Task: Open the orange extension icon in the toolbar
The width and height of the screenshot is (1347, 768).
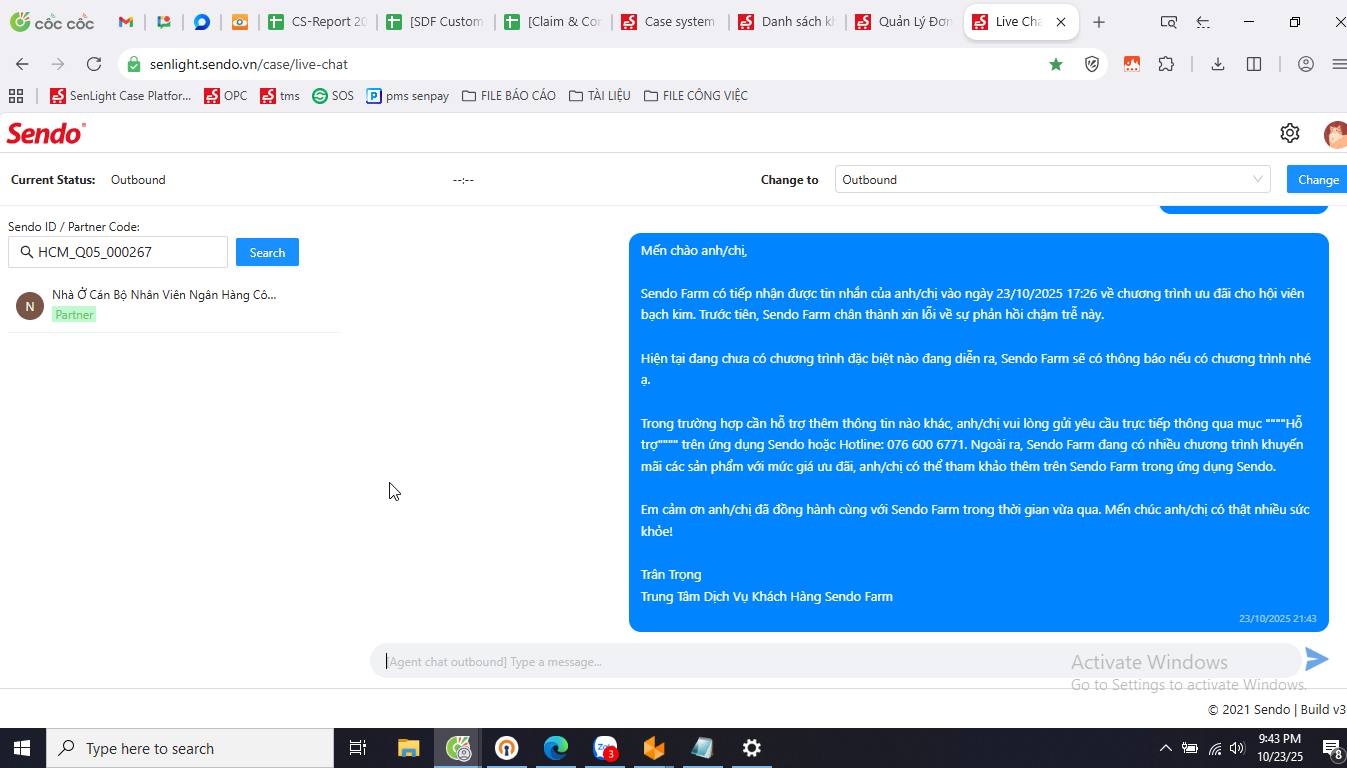Action: coord(1132,64)
